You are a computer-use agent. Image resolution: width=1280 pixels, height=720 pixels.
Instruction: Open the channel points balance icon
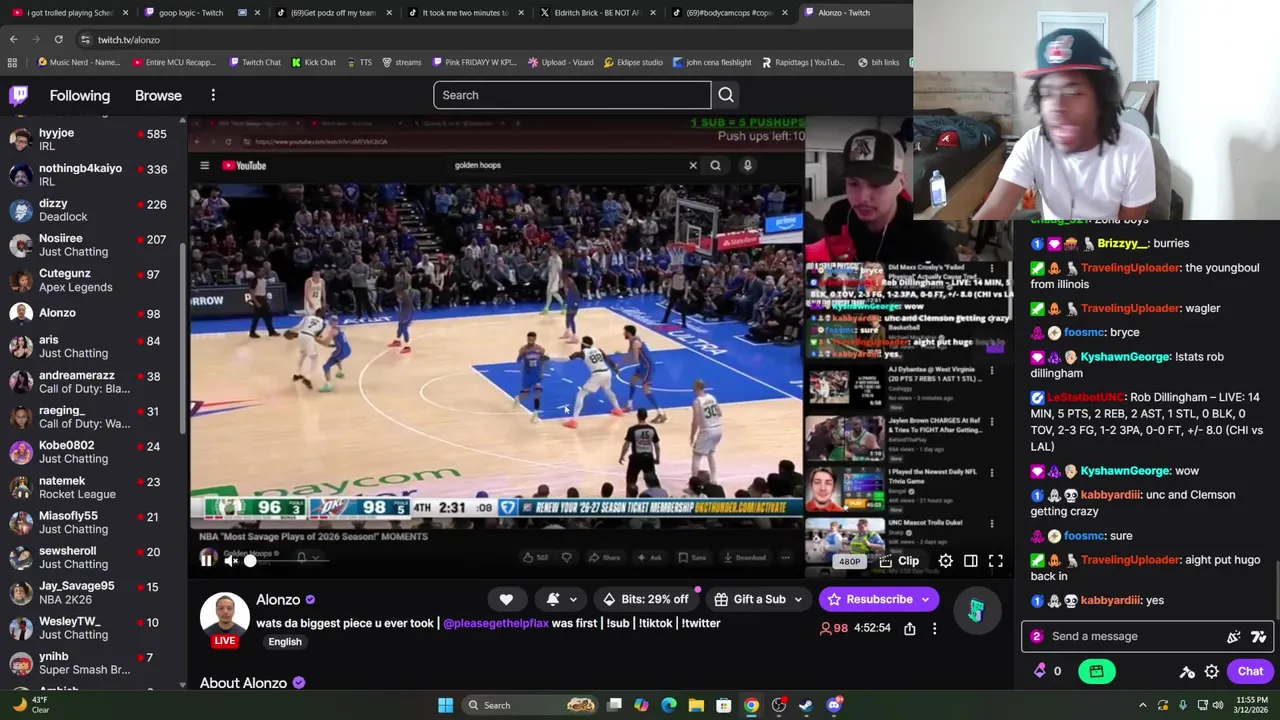click(1047, 671)
